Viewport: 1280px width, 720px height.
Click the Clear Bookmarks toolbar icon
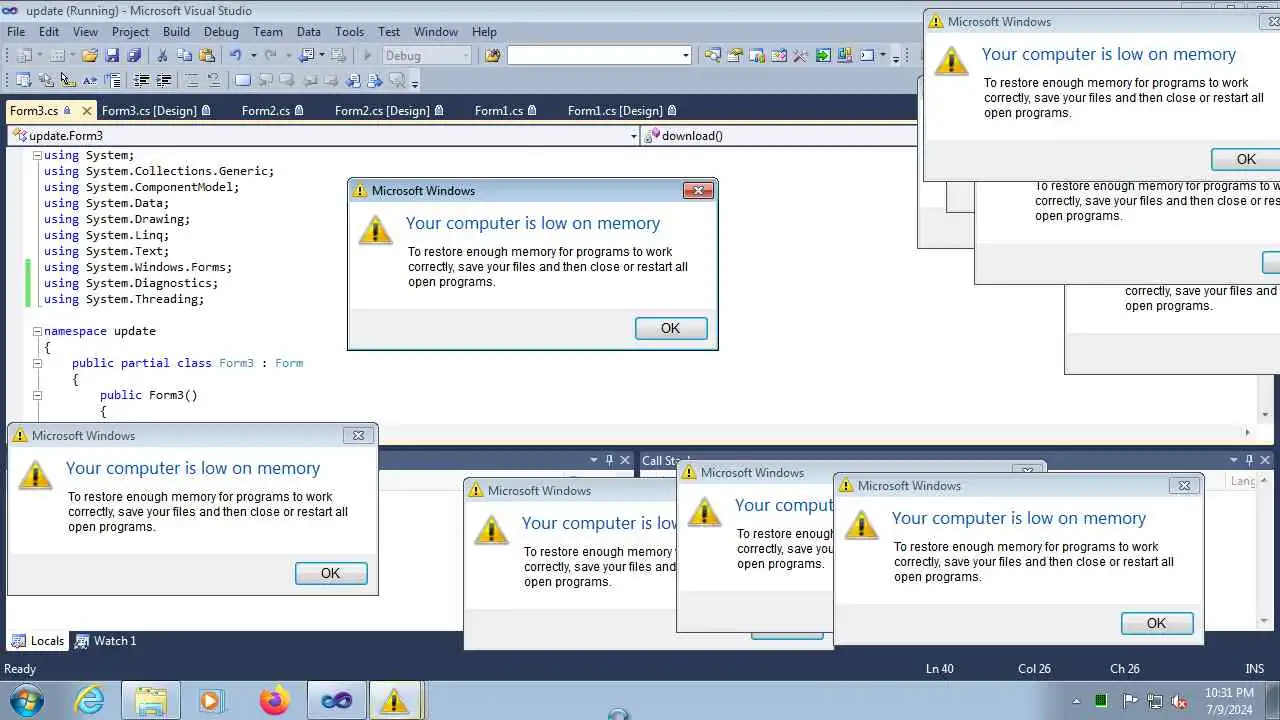point(397,80)
